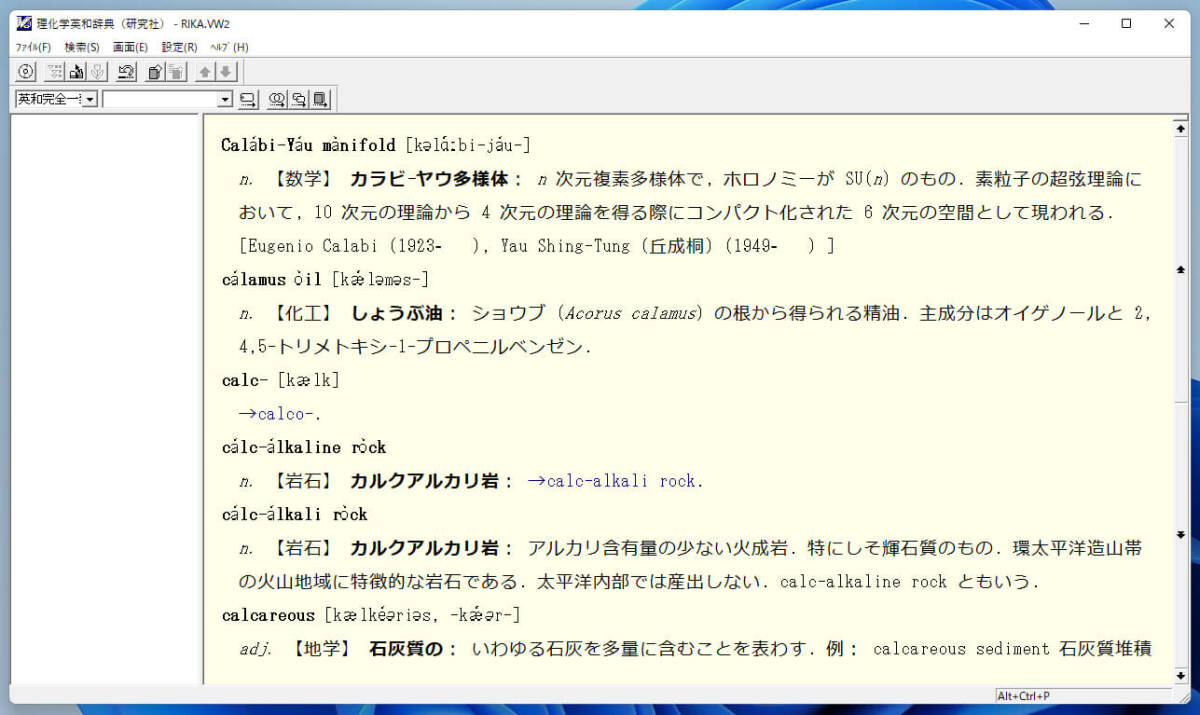
Task: Click the application icon in title bar
Action: point(24,23)
